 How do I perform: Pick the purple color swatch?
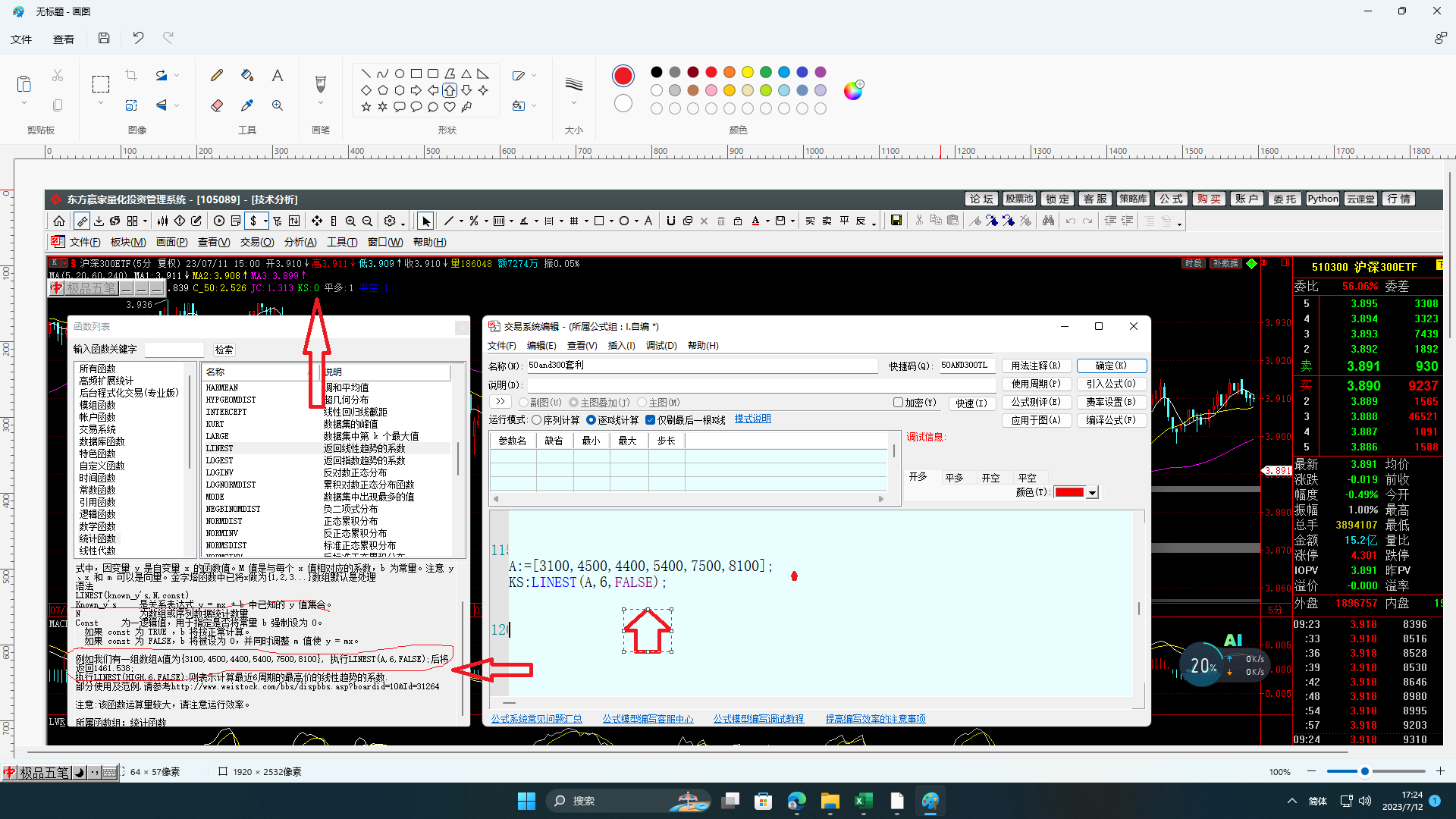click(821, 72)
